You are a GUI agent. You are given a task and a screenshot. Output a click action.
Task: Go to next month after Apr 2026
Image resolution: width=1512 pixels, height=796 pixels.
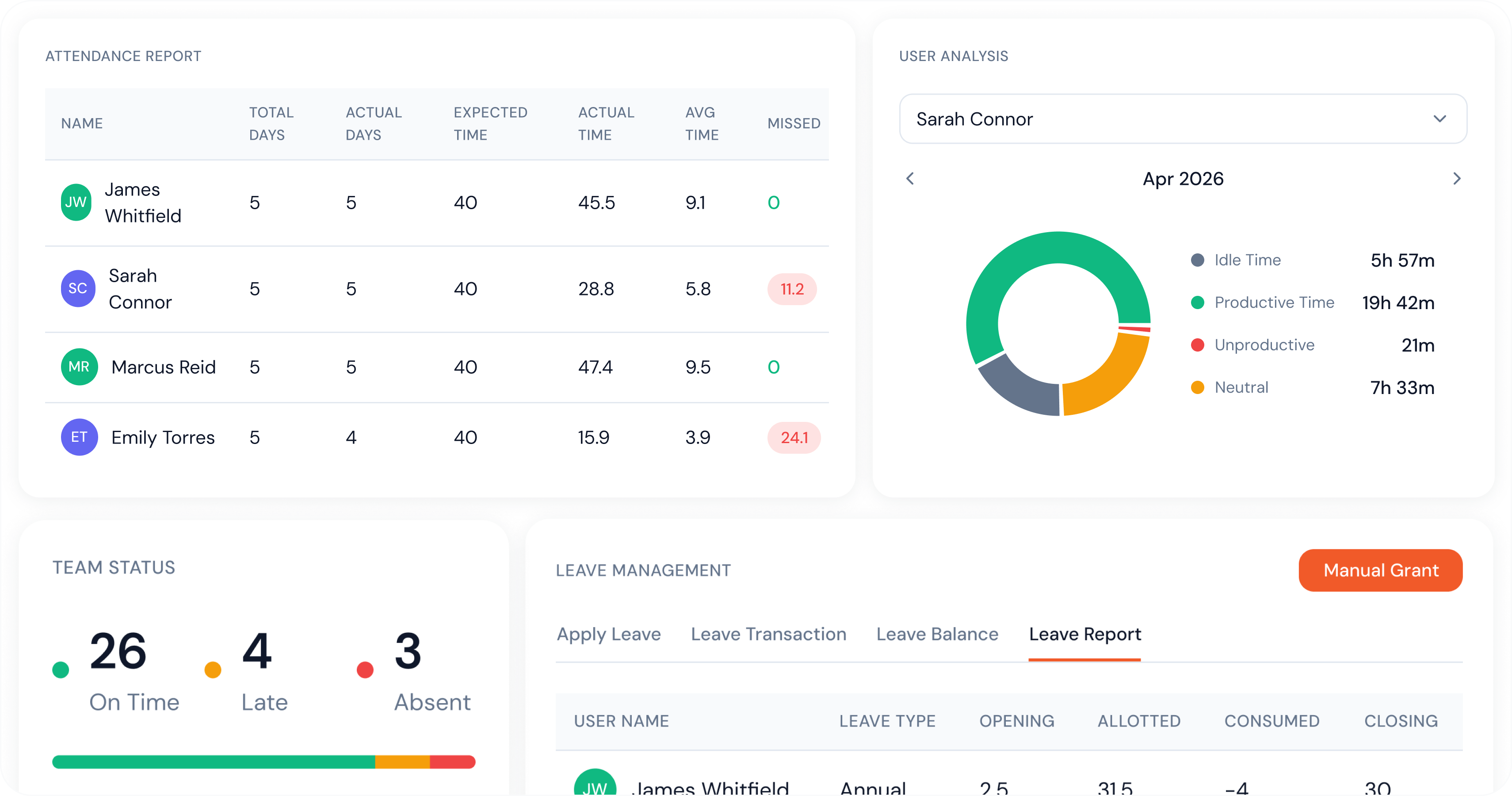(1456, 179)
